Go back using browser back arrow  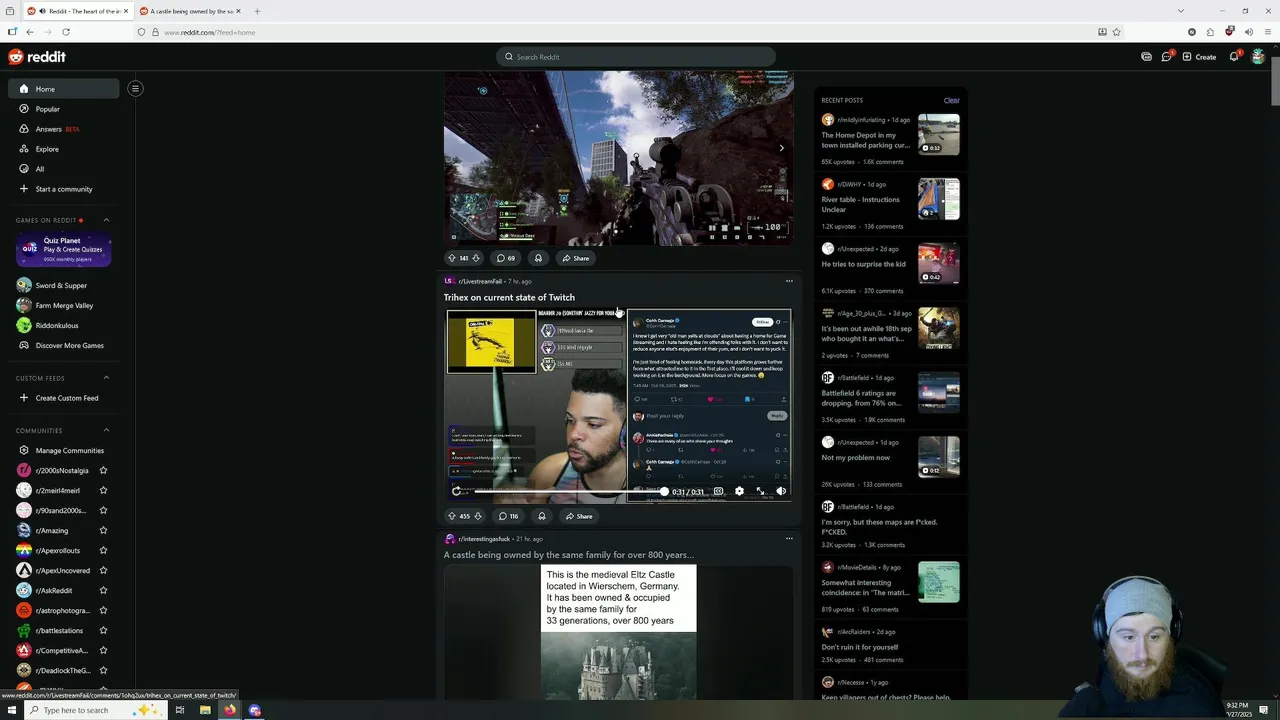click(29, 32)
